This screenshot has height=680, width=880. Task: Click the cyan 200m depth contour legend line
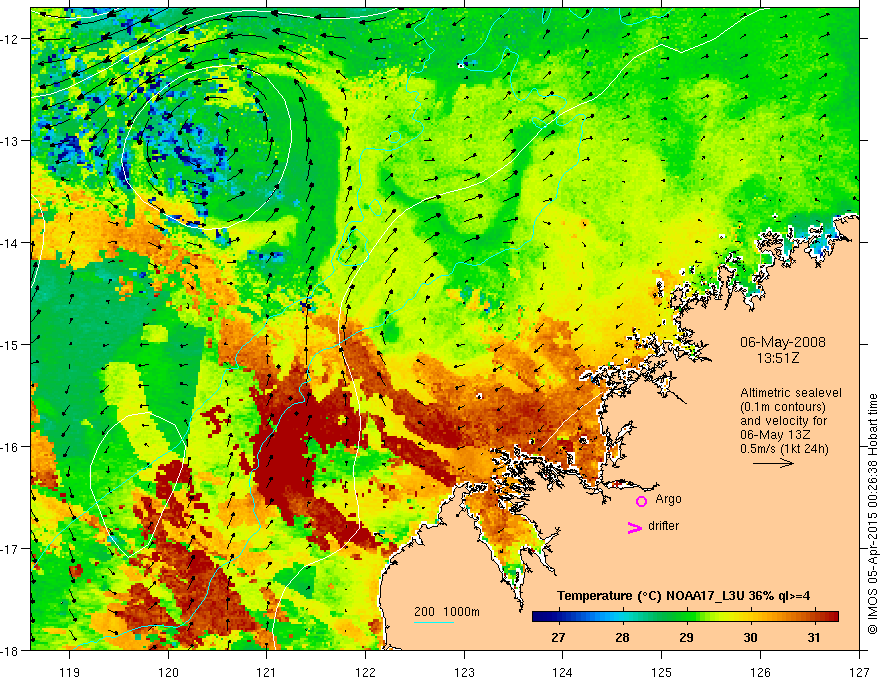tap(434, 622)
